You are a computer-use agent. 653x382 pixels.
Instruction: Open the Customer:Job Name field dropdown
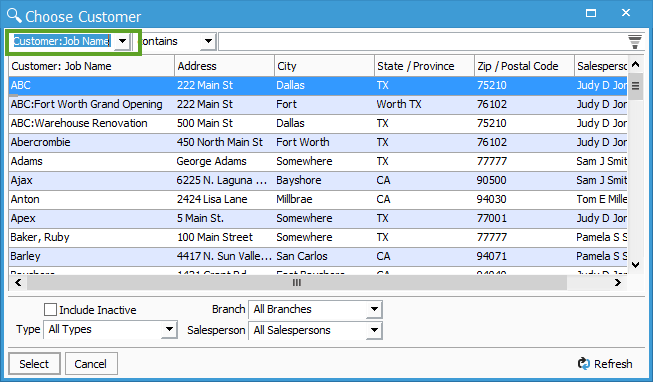122,41
